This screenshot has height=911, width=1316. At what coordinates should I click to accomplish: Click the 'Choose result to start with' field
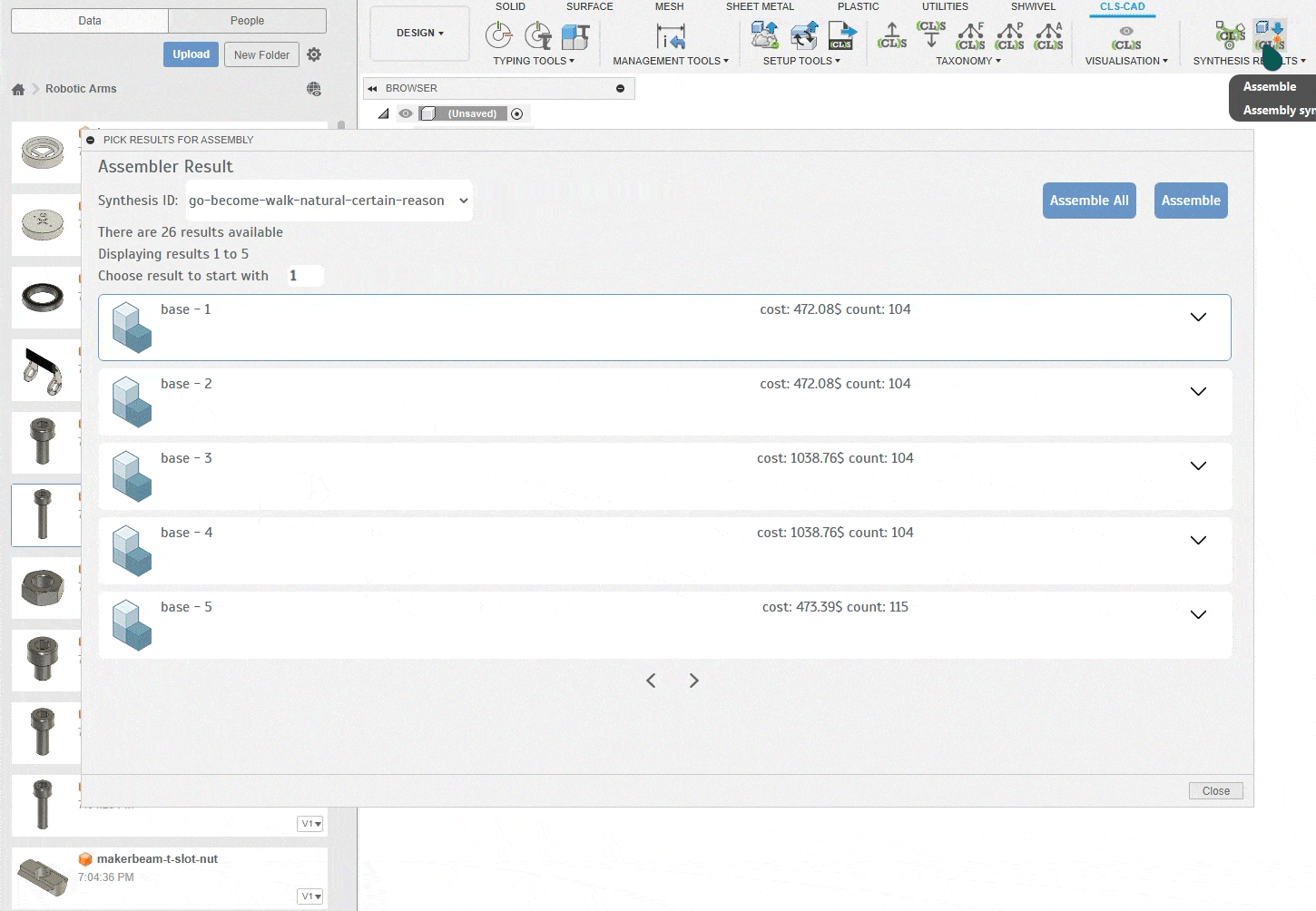click(304, 276)
